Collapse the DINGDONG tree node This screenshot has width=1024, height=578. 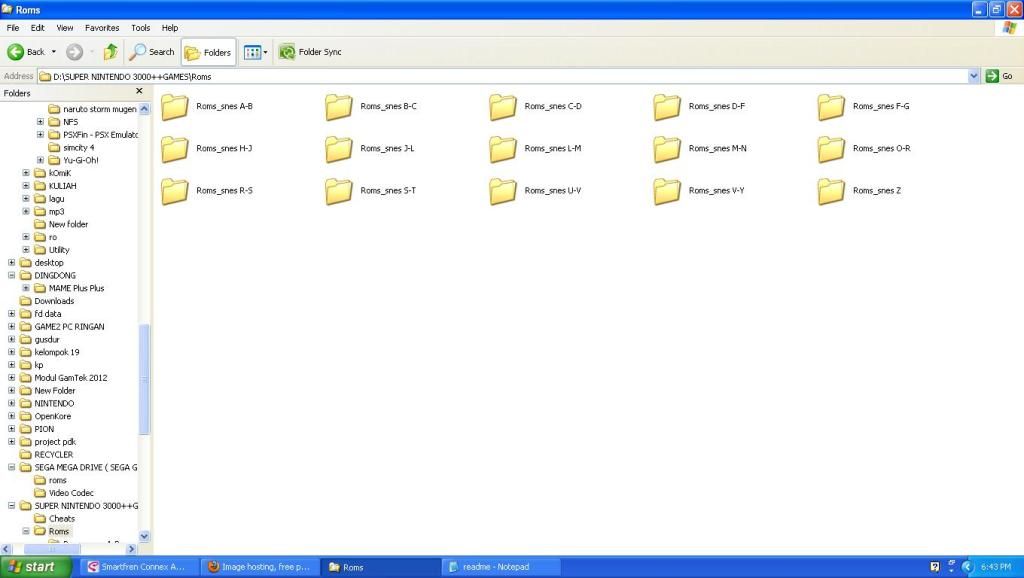point(12,275)
